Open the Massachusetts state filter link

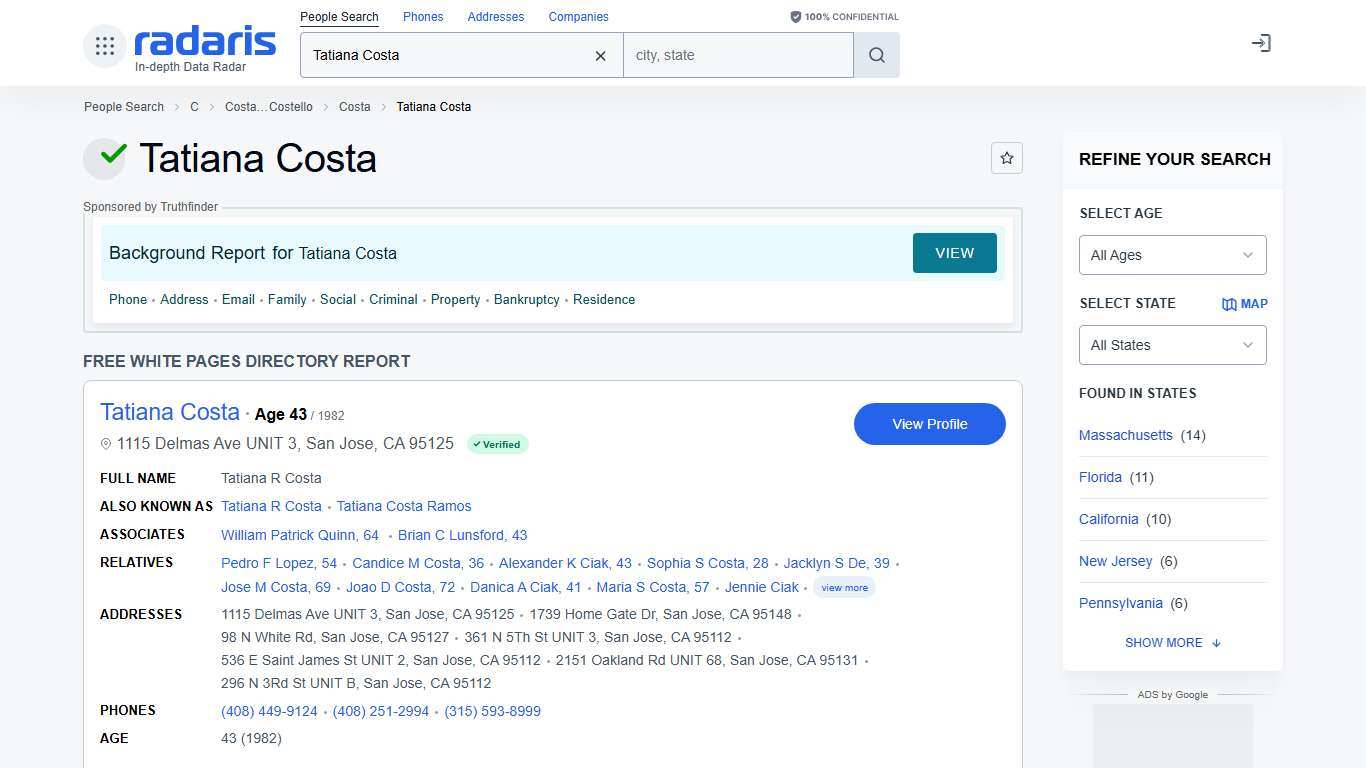coord(1125,435)
